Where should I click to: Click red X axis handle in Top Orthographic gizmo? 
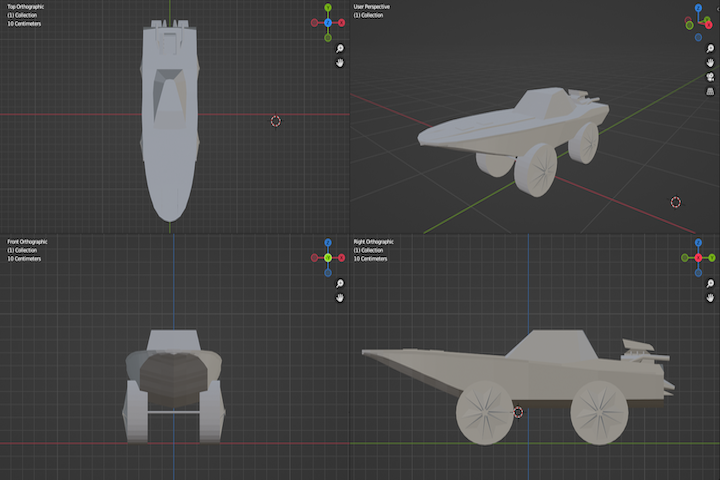(342, 22)
